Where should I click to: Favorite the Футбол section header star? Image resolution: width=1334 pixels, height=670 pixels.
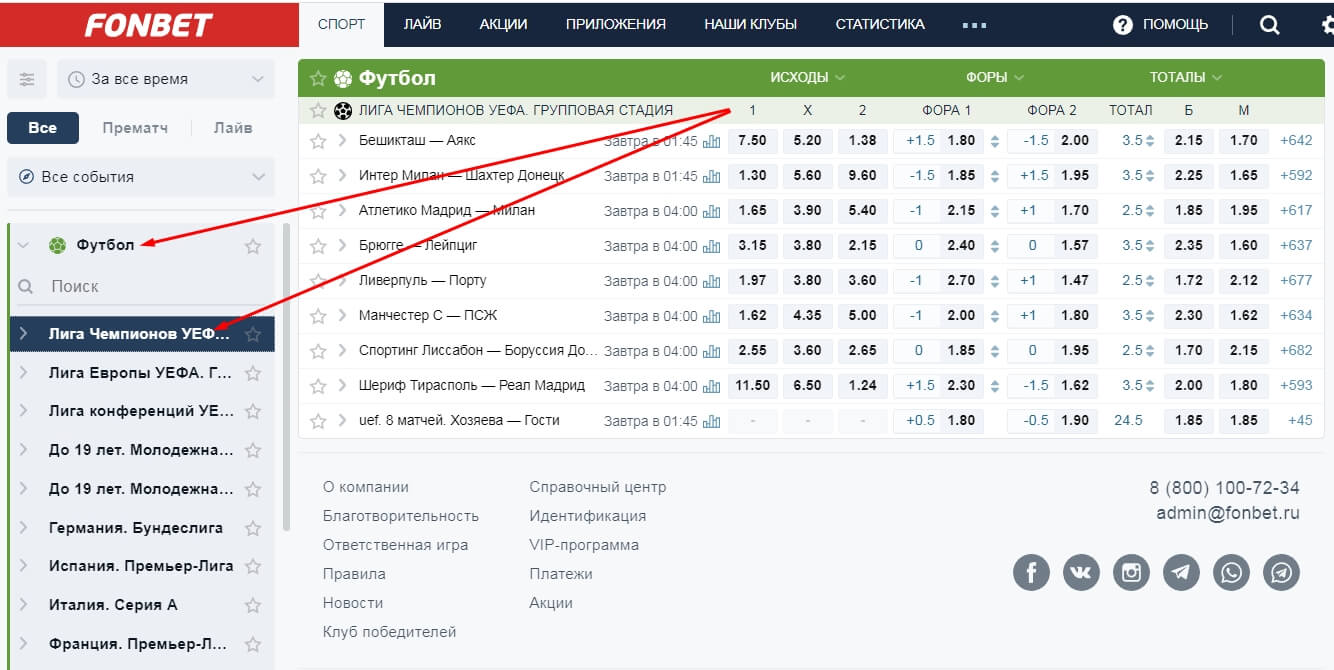(318, 78)
